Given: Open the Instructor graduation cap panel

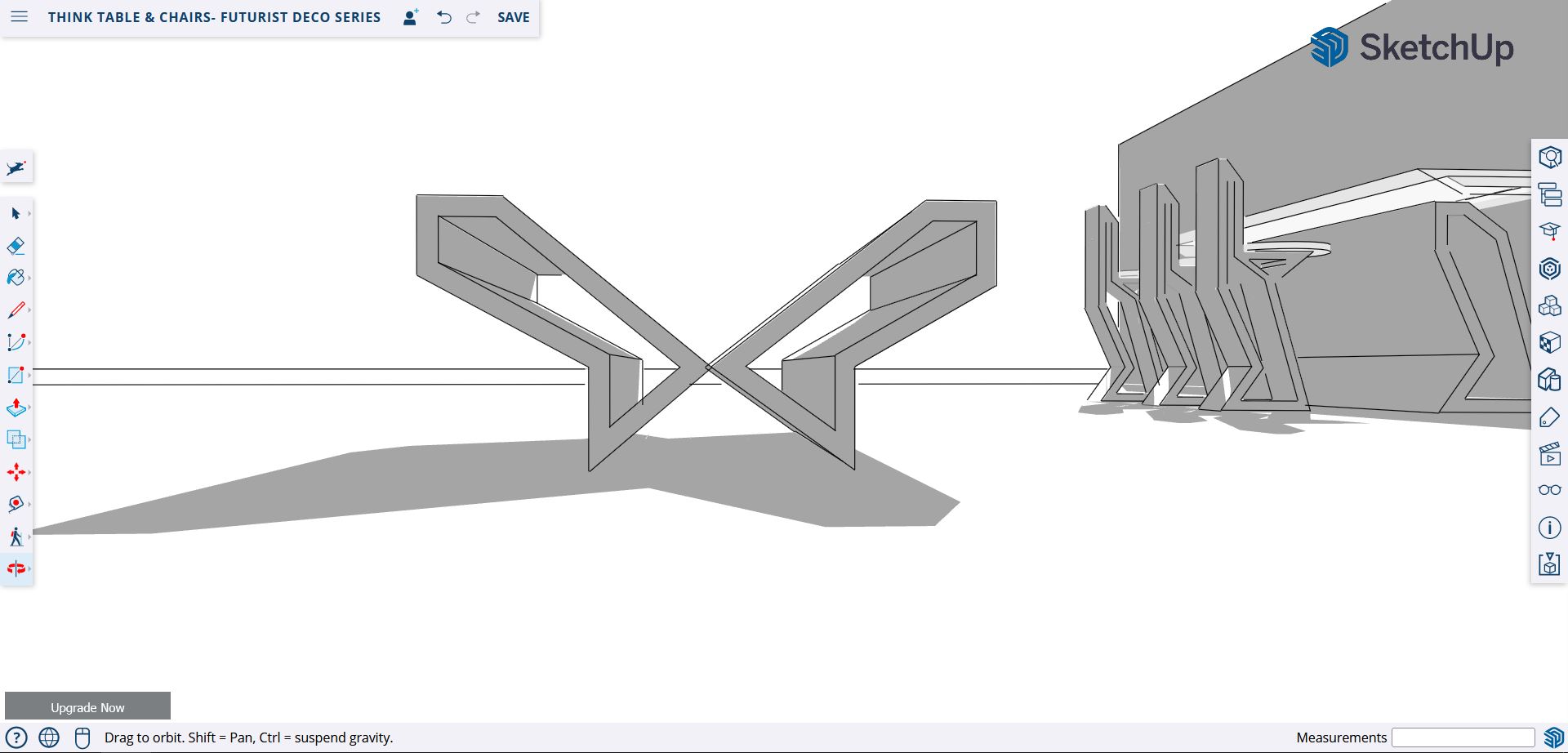Looking at the screenshot, I should (x=1549, y=231).
